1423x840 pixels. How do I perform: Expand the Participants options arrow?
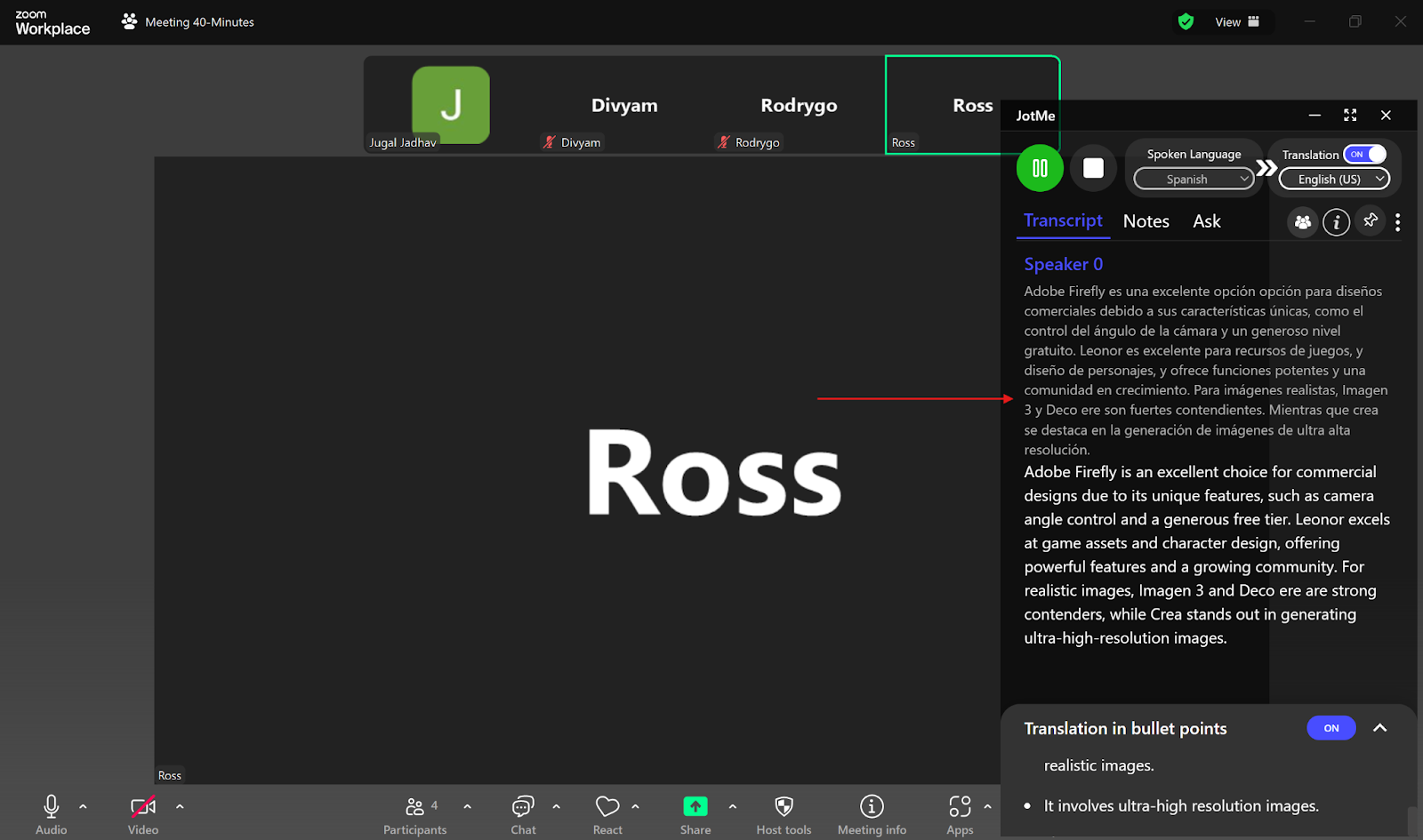click(467, 806)
